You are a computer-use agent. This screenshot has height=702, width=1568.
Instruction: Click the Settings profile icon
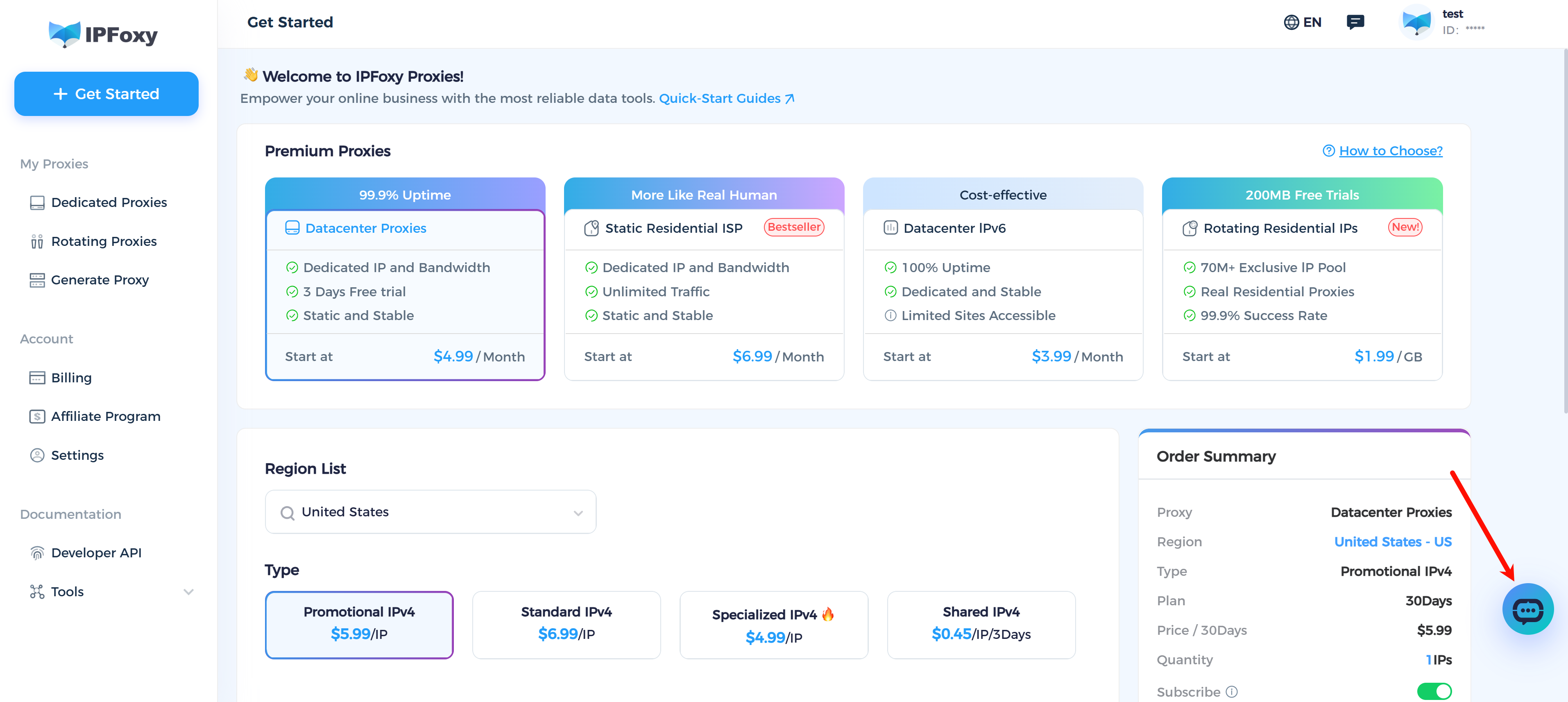[37, 455]
